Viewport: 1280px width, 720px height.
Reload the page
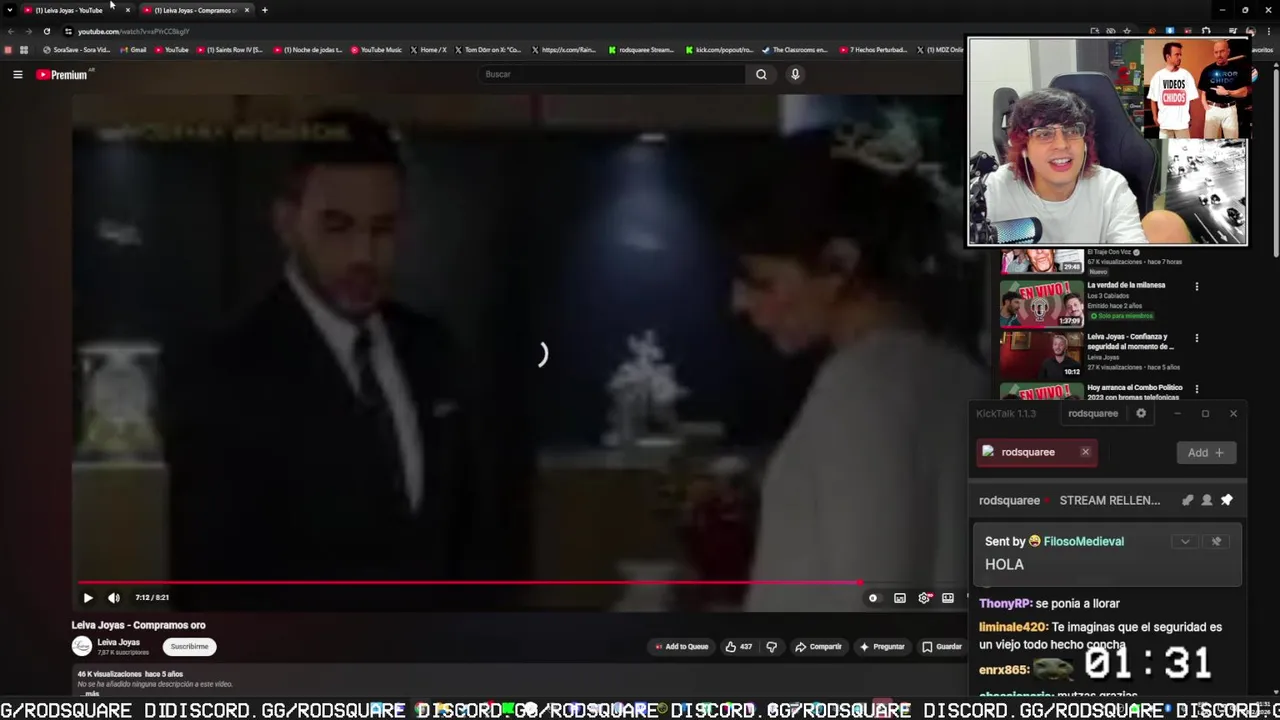[46, 31]
